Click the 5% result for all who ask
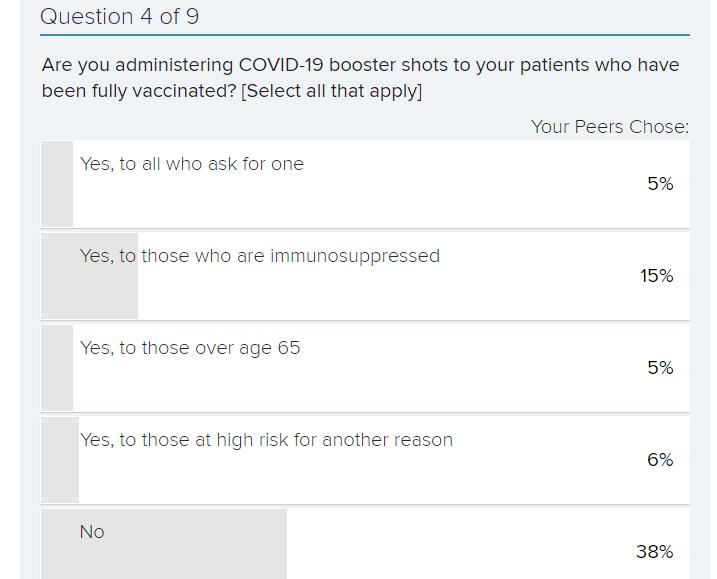Screen dimensions: 717x579 coord(660,184)
